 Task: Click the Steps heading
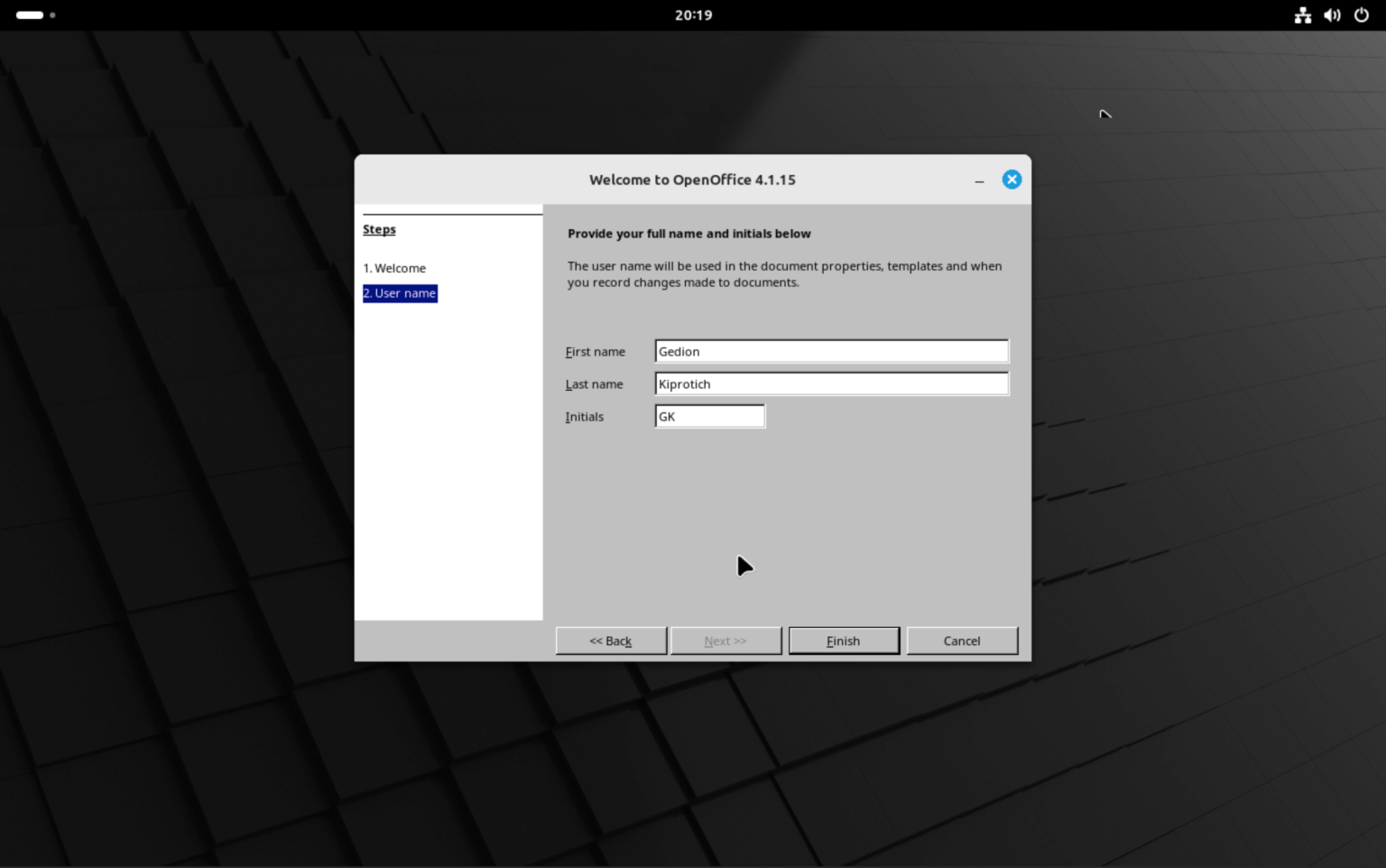click(379, 229)
